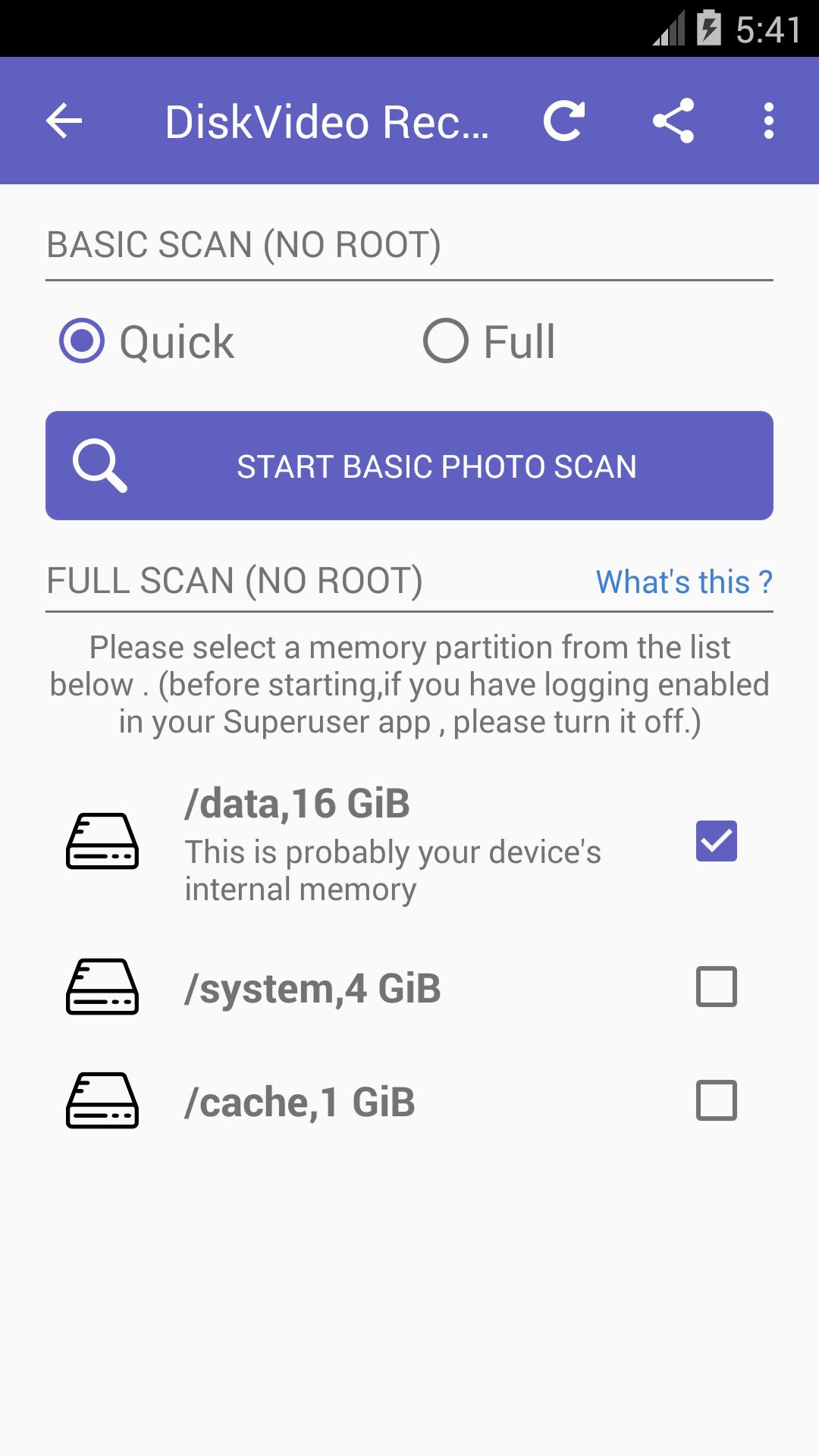
Task: Tap the /cache partition drive icon
Action: tap(102, 1100)
